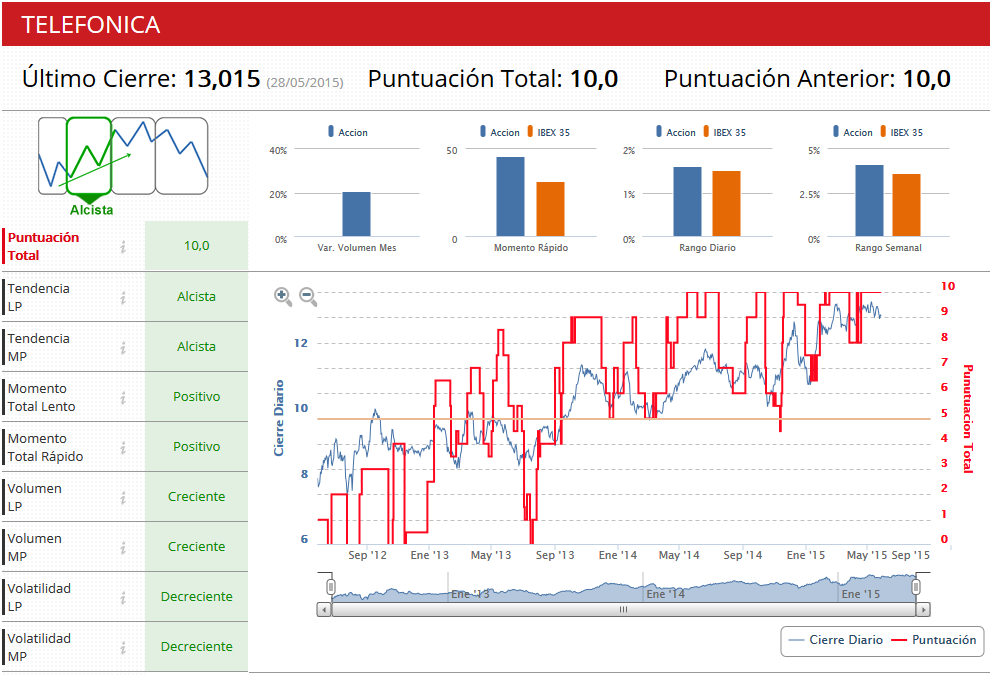Viewport: 993px width, 676px height.
Task: Toggle Accion legend in Var. Volumen Mes chart
Action: [x=348, y=132]
